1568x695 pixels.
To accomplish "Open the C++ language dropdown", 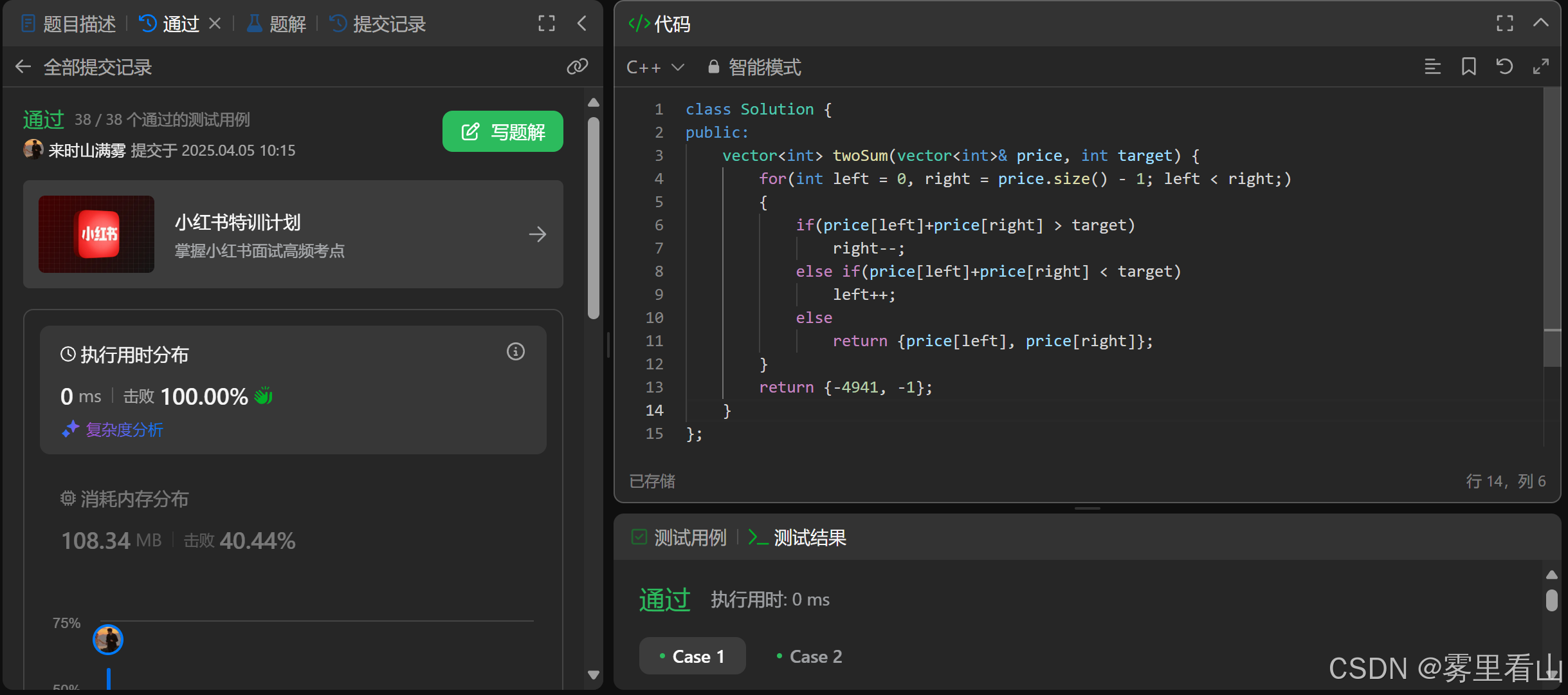I will 655,67.
